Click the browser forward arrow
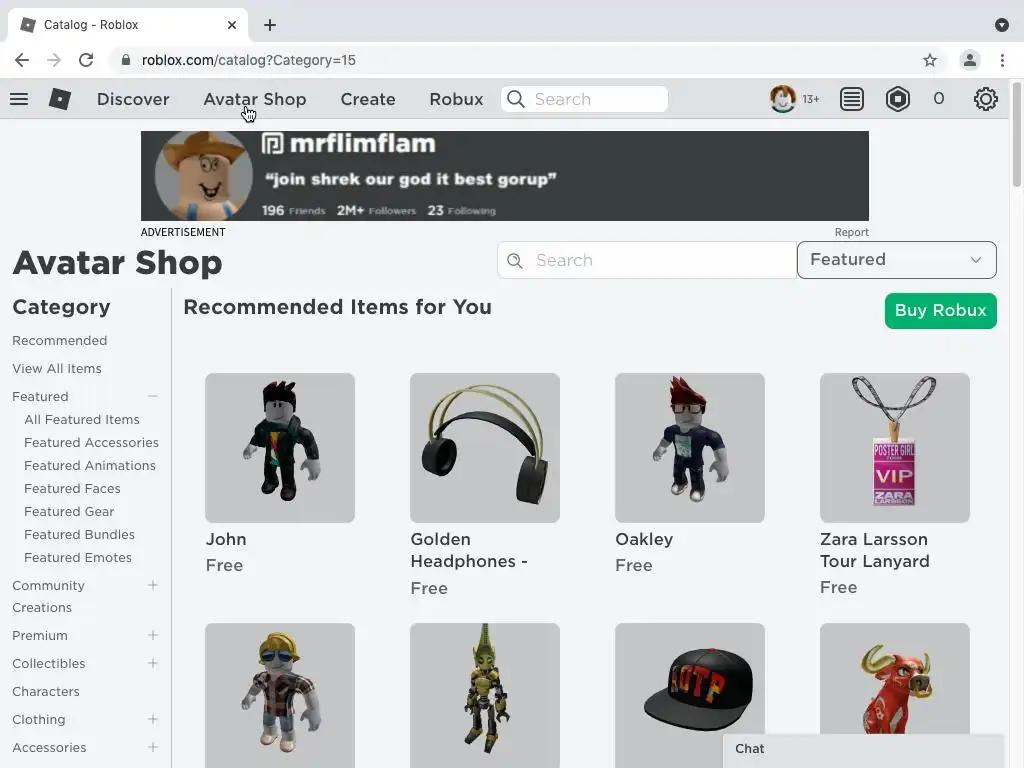Image resolution: width=1024 pixels, height=768 pixels. tap(54, 60)
